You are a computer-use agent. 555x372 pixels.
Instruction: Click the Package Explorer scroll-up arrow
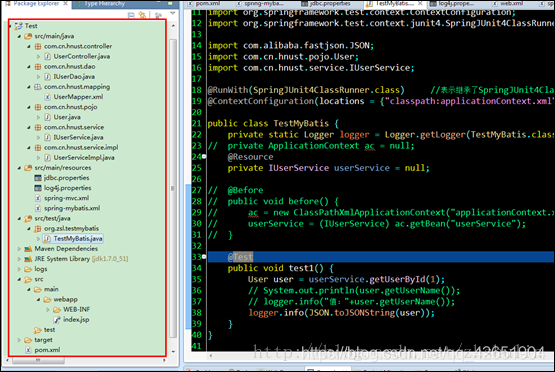pos(173,26)
